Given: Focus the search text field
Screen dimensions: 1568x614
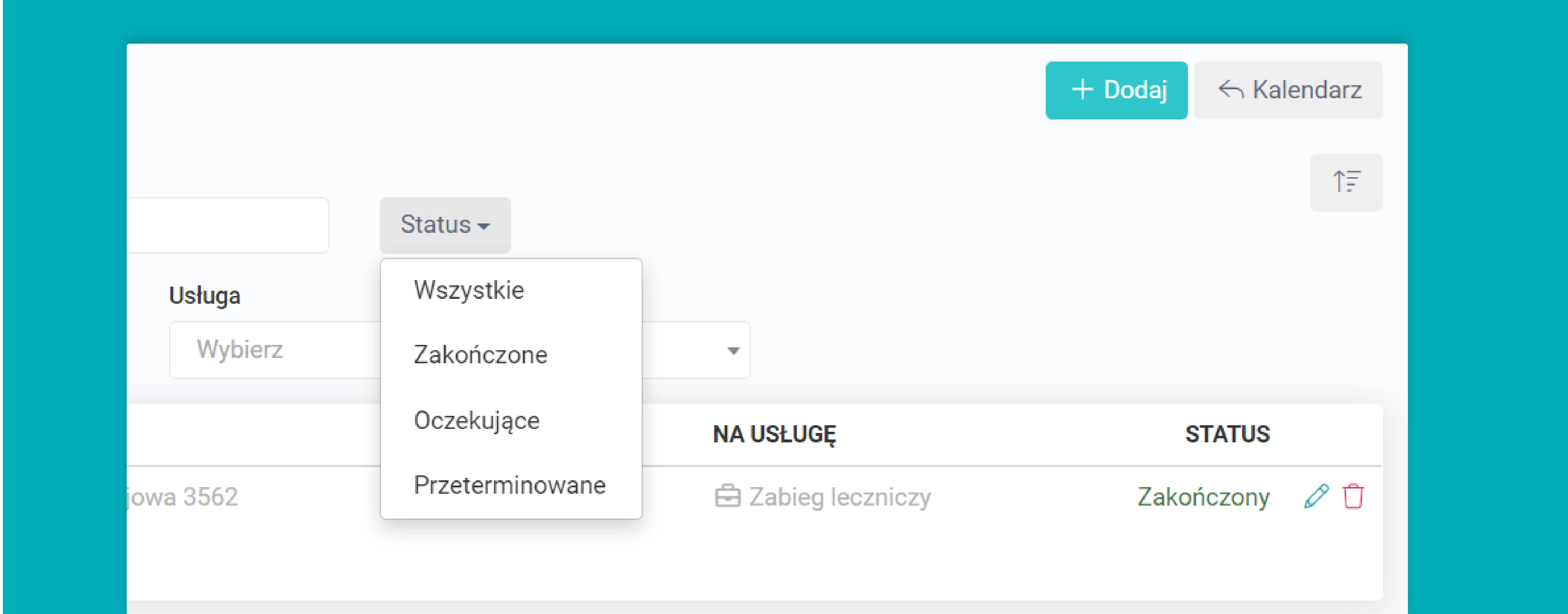Looking at the screenshot, I should [x=228, y=225].
